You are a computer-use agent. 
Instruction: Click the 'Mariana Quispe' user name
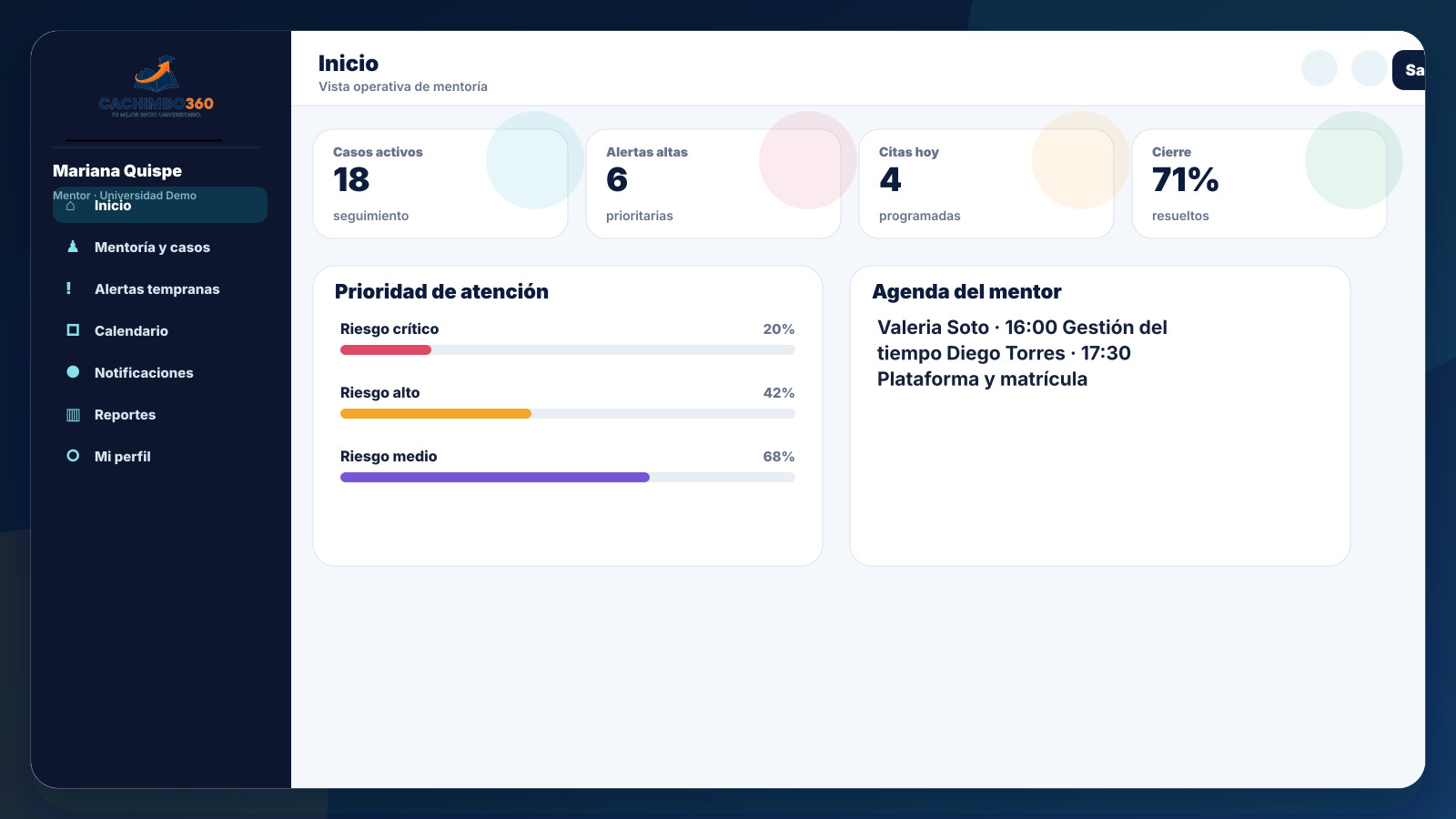[117, 171]
